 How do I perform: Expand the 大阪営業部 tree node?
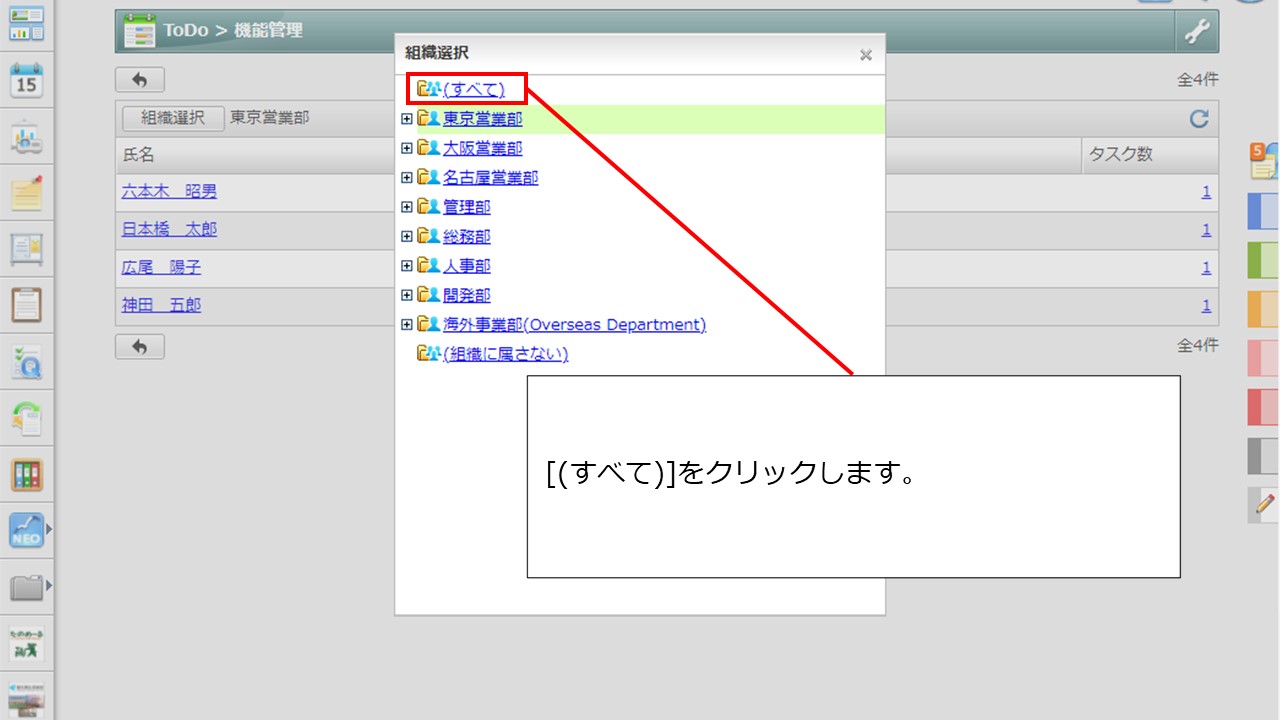coord(406,148)
